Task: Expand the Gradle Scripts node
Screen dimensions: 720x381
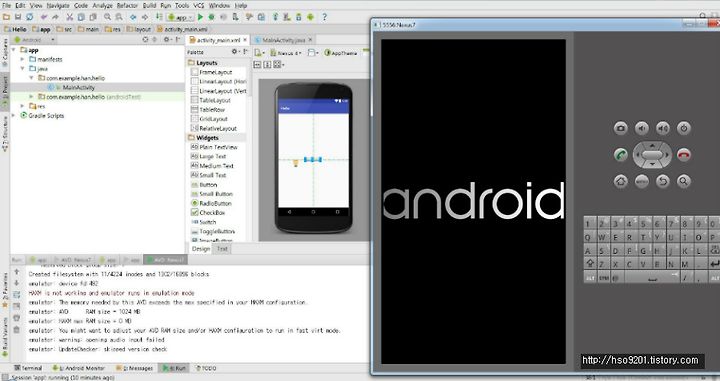Action: click(x=13, y=116)
